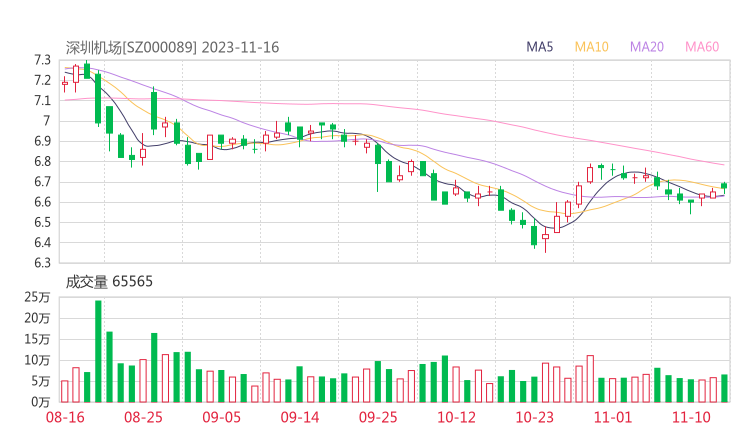Image resolution: width=740 pixels, height=440 pixels.
Task: Click the 08-16 date axis label
Action: [x=65, y=417]
